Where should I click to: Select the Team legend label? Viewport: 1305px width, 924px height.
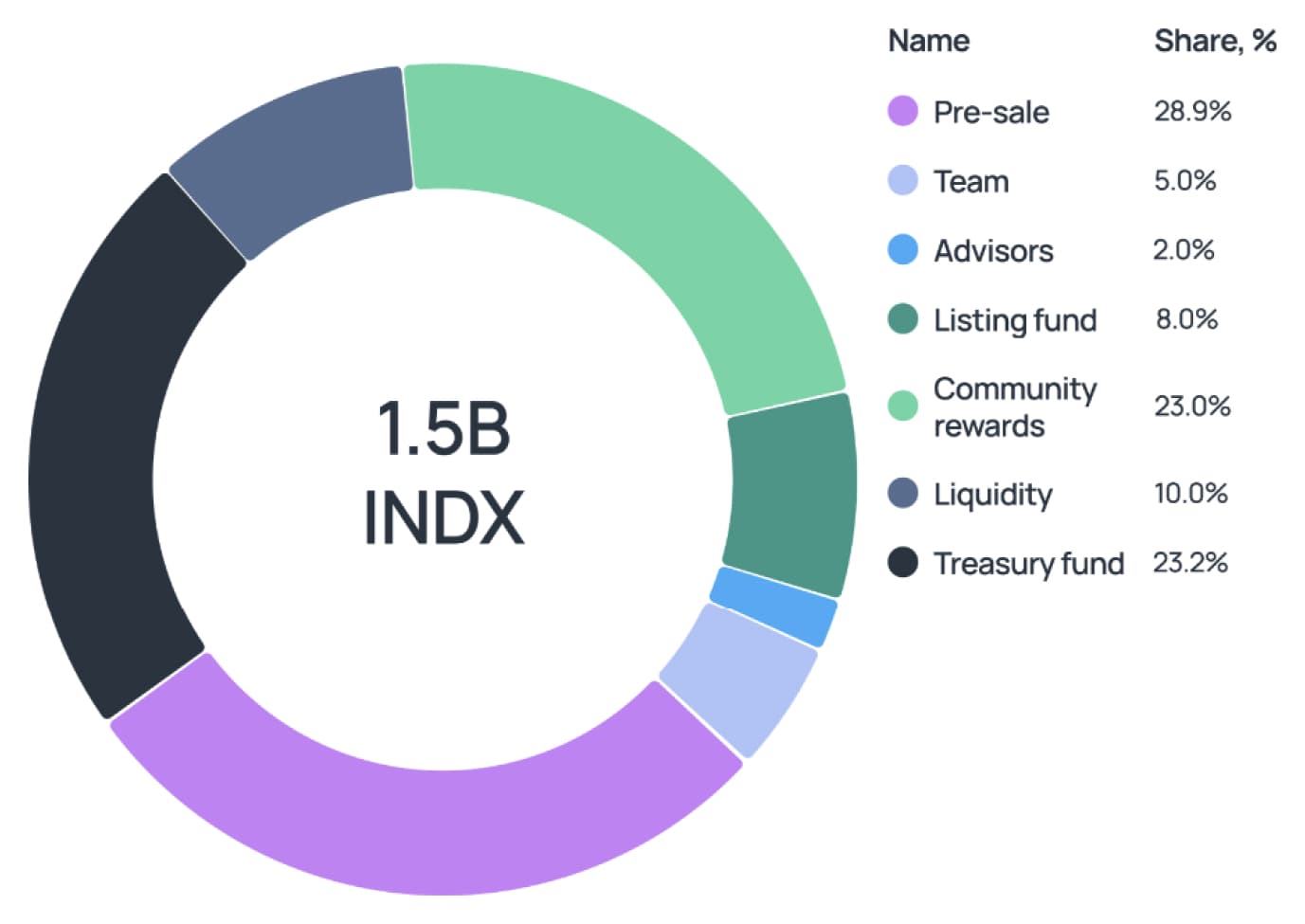(971, 181)
